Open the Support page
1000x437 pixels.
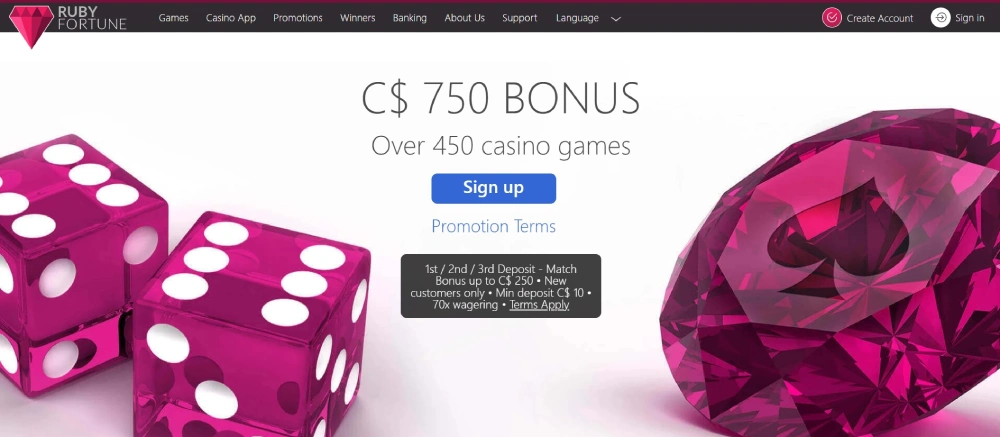(519, 18)
